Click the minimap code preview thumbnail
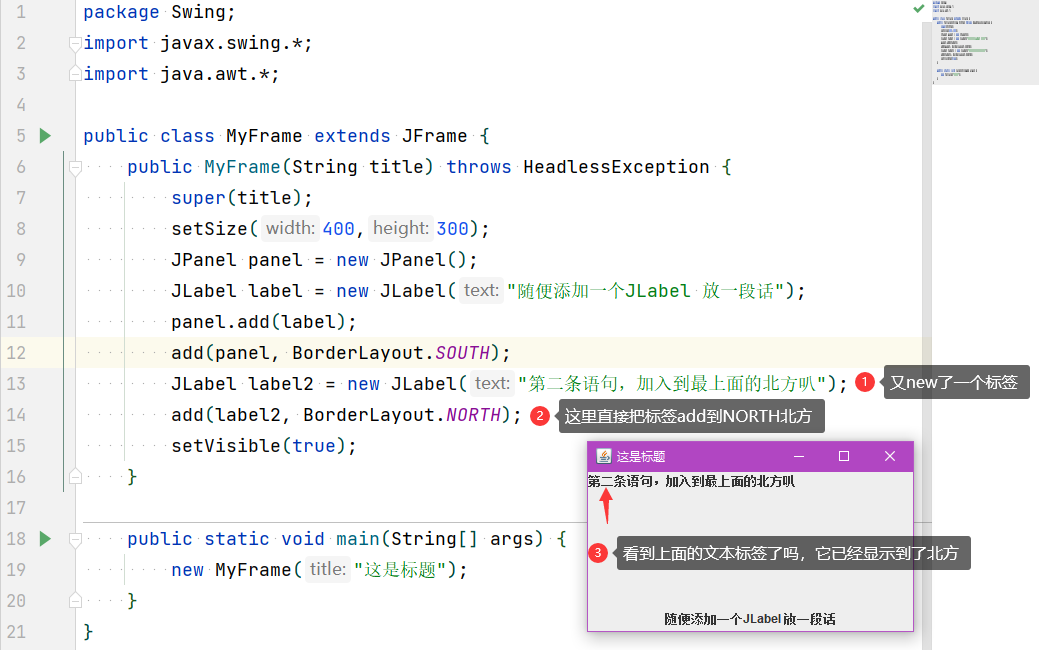1039x650 pixels. coord(985,40)
